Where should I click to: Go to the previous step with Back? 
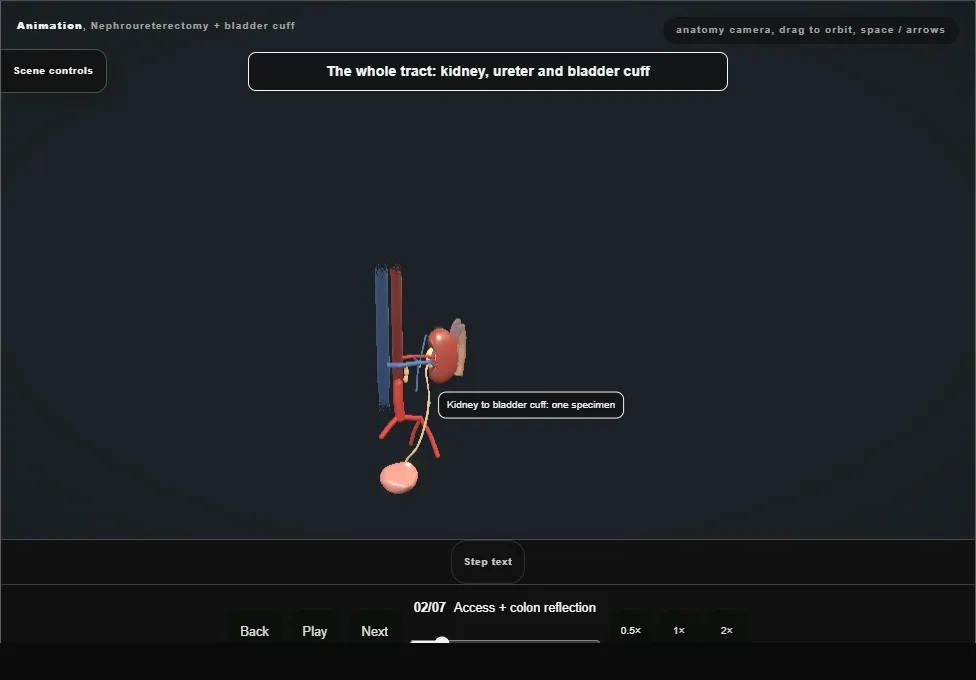(255, 631)
